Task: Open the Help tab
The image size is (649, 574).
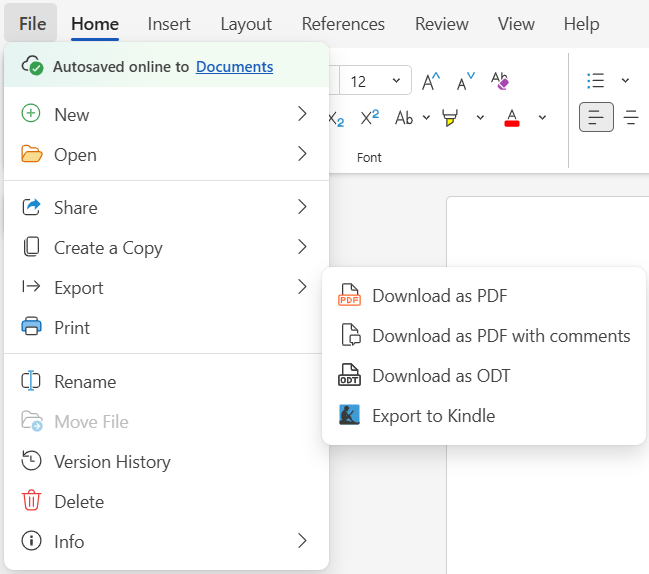Action: pyautogui.click(x=582, y=24)
